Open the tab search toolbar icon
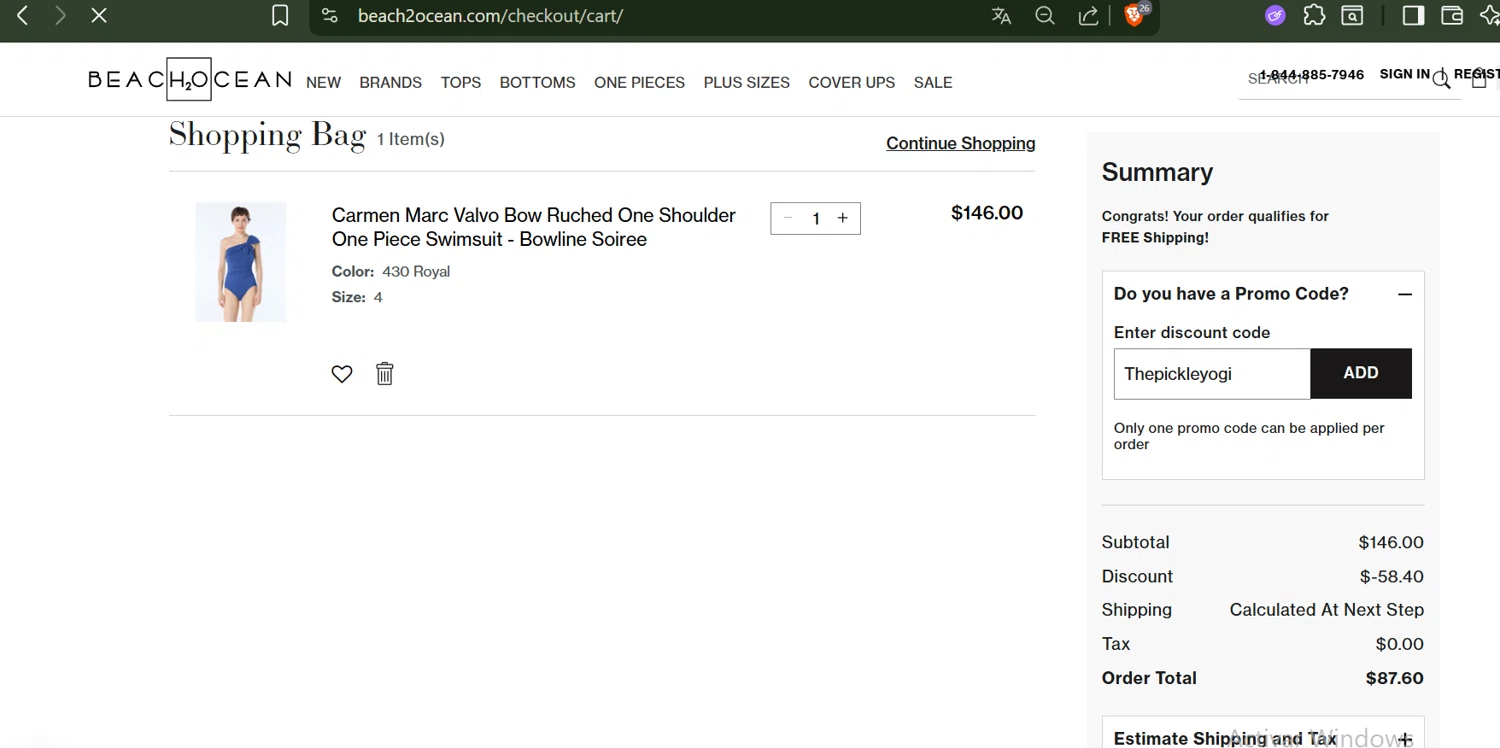The image size is (1500, 748). pos(1352,15)
